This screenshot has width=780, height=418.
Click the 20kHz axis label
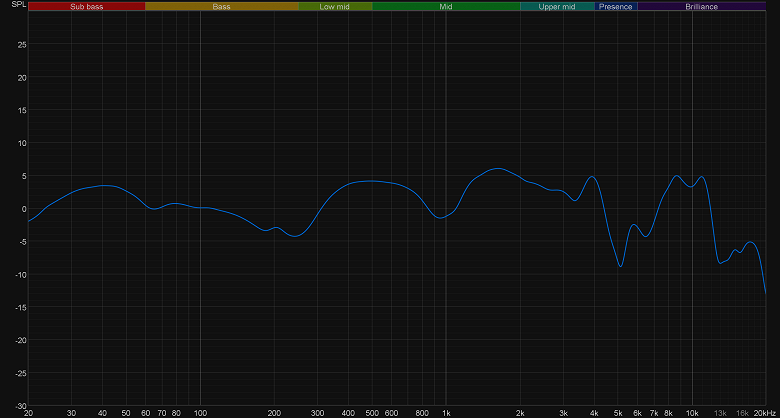coord(767,413)
